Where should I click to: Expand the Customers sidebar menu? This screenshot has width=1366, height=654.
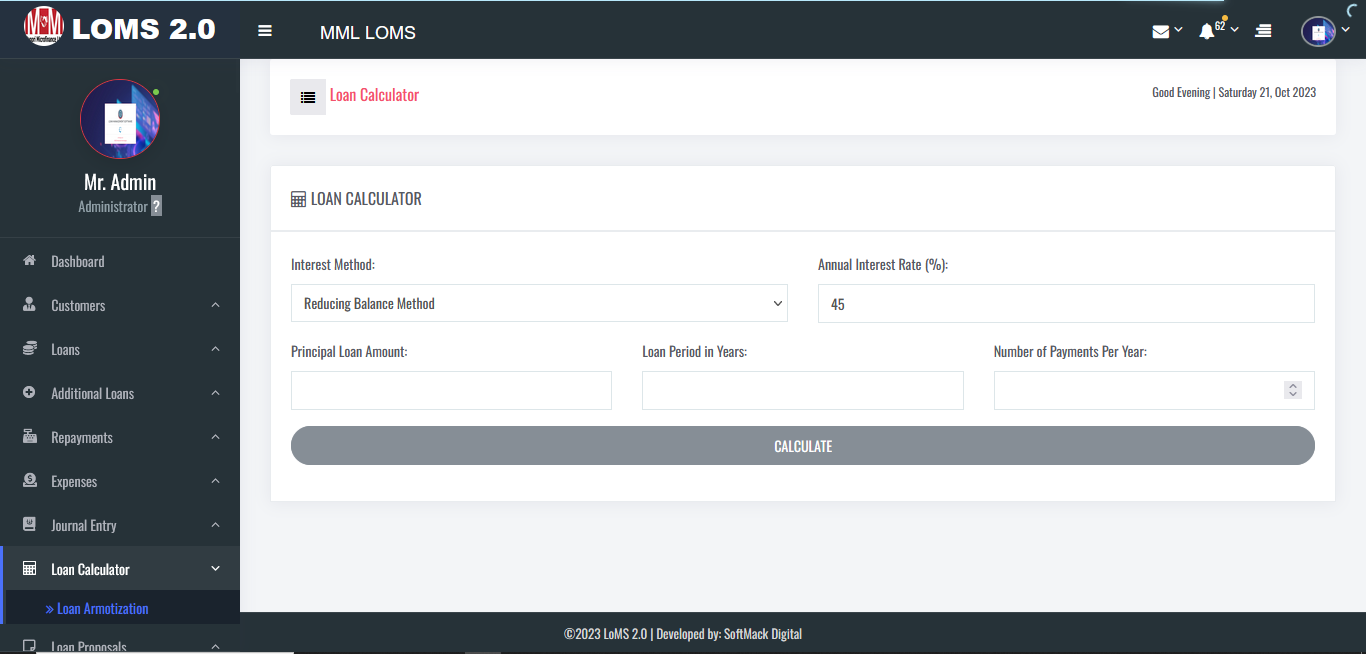120,305
